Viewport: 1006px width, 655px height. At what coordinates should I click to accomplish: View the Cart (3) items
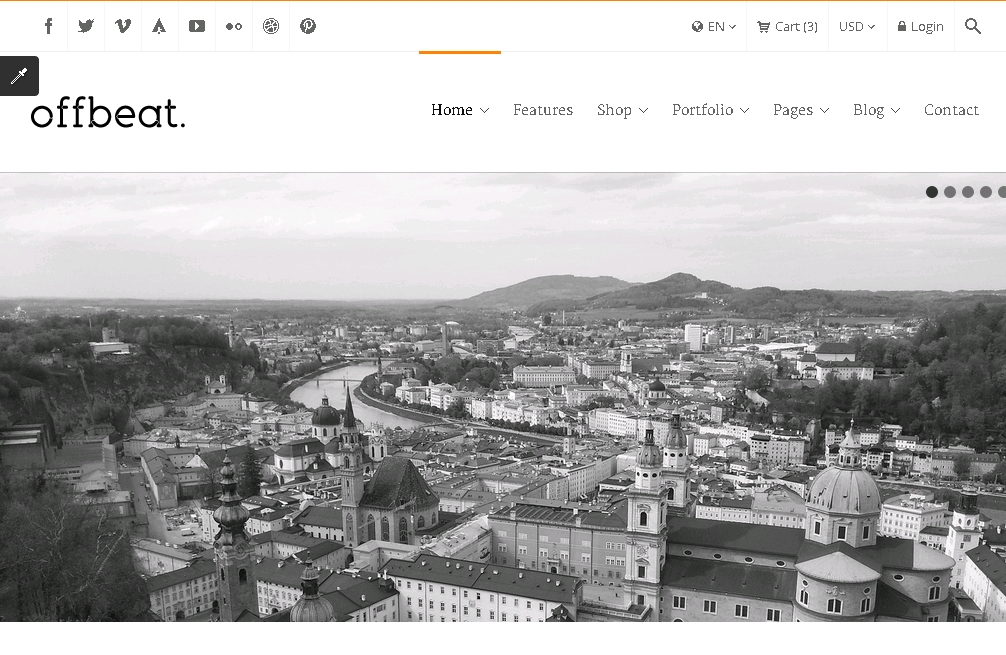[787, 27]
